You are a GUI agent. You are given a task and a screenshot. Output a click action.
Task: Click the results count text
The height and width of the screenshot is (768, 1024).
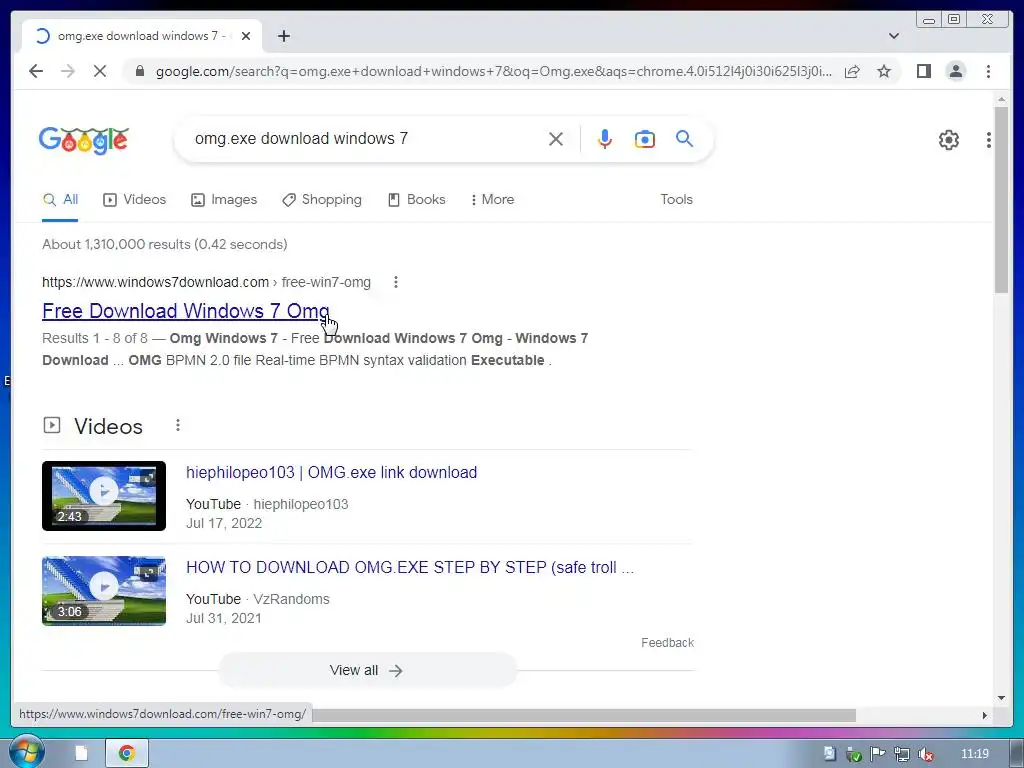pyautogui.click(x=165, y=244)
